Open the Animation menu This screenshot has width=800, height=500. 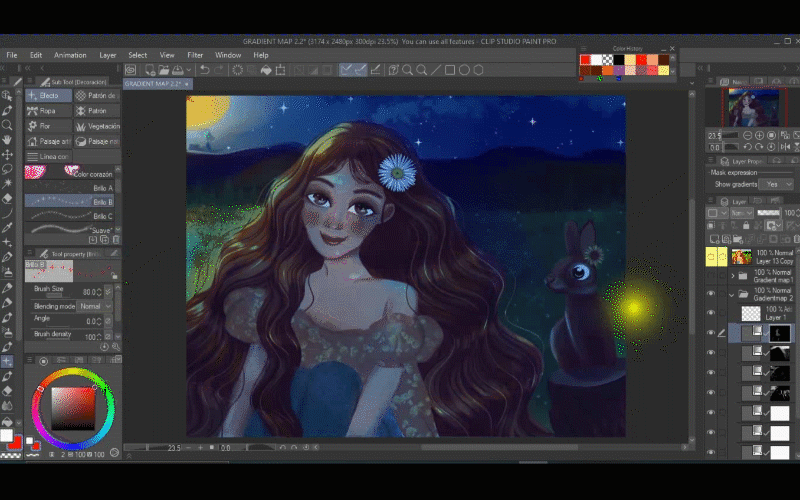pos(70,55)
